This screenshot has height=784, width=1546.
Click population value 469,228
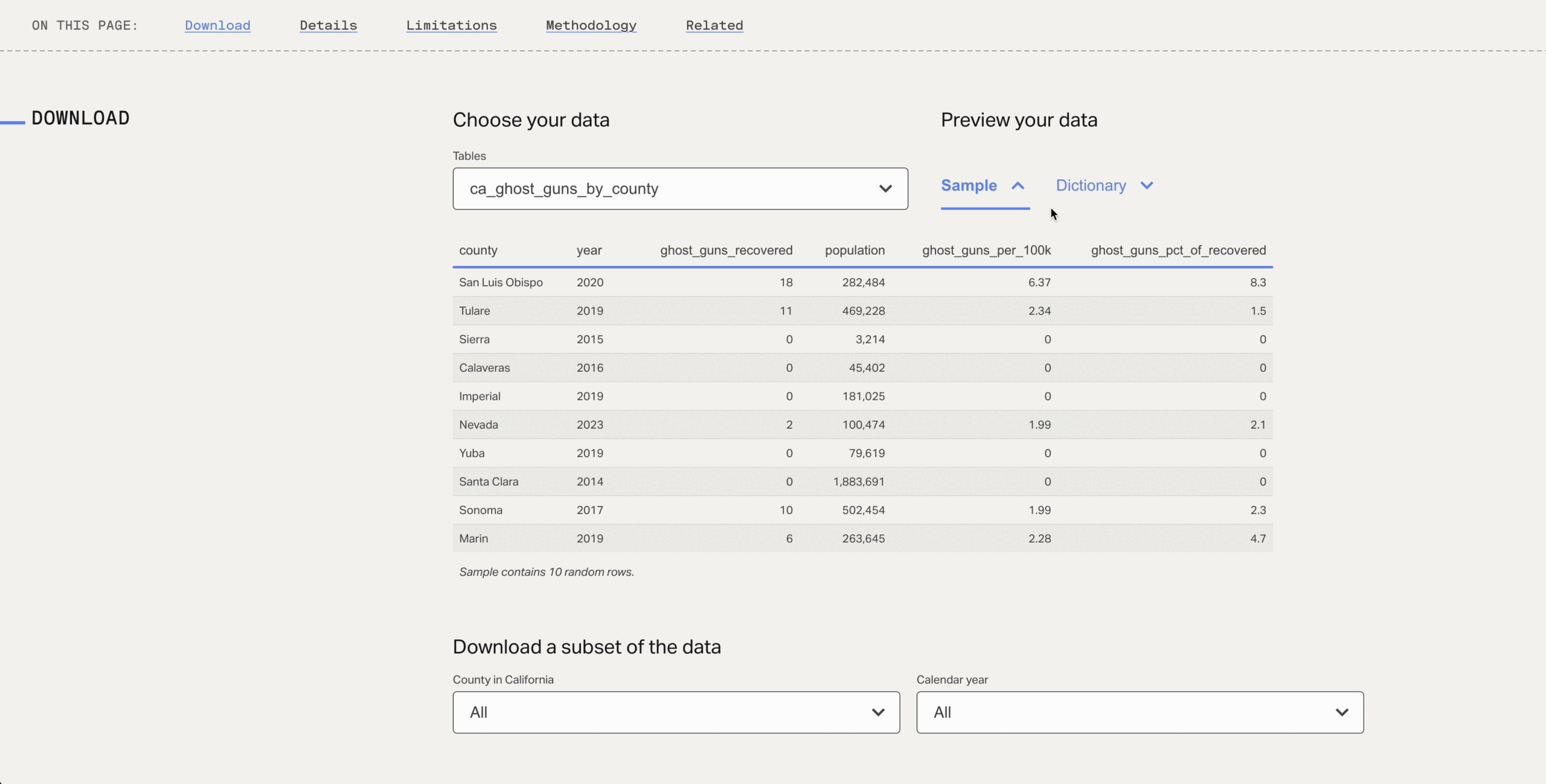point(864,311)
